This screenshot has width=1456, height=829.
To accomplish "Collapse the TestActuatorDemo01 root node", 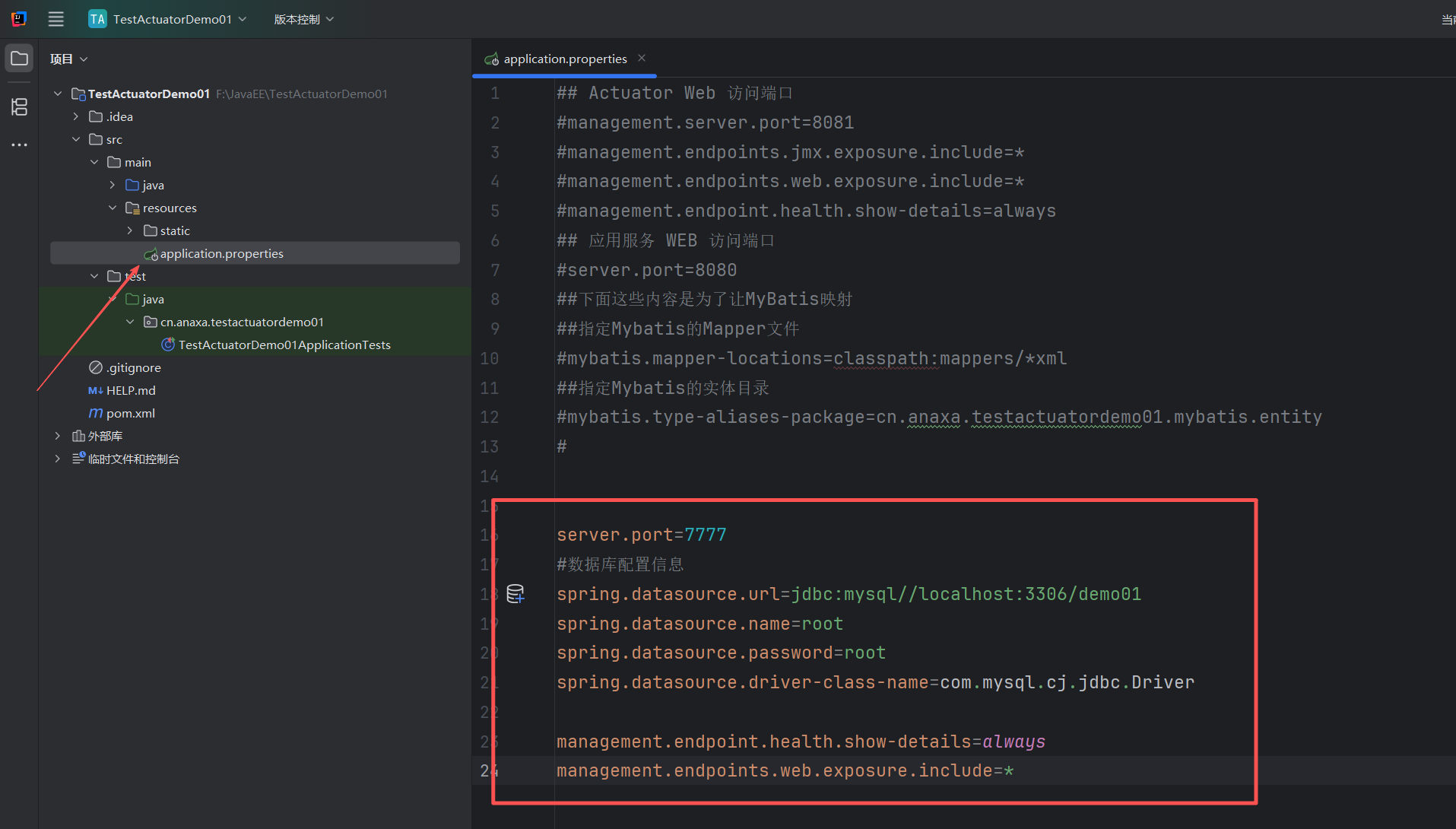I will (58, 94).
